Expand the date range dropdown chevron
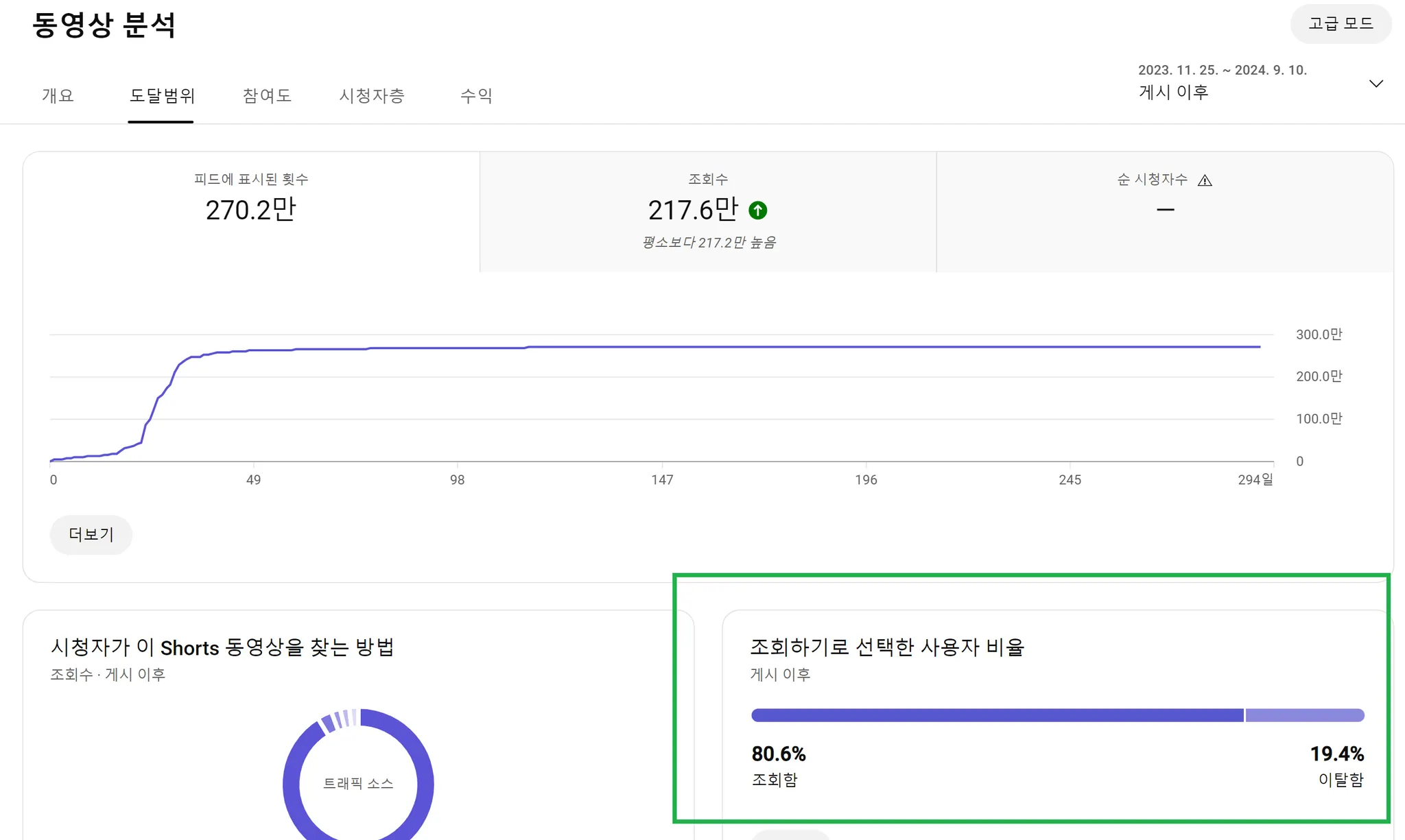Image resolution: width=1405 pixels, height=840 pixels. click(1376, 84)
